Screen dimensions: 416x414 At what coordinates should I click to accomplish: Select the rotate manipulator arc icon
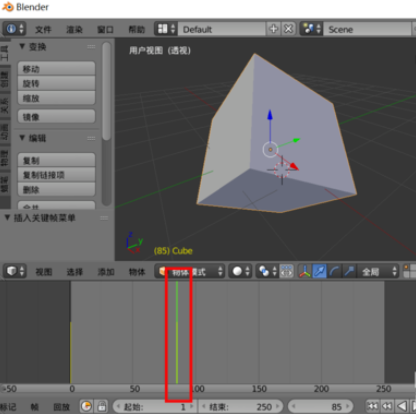(334, 271)
